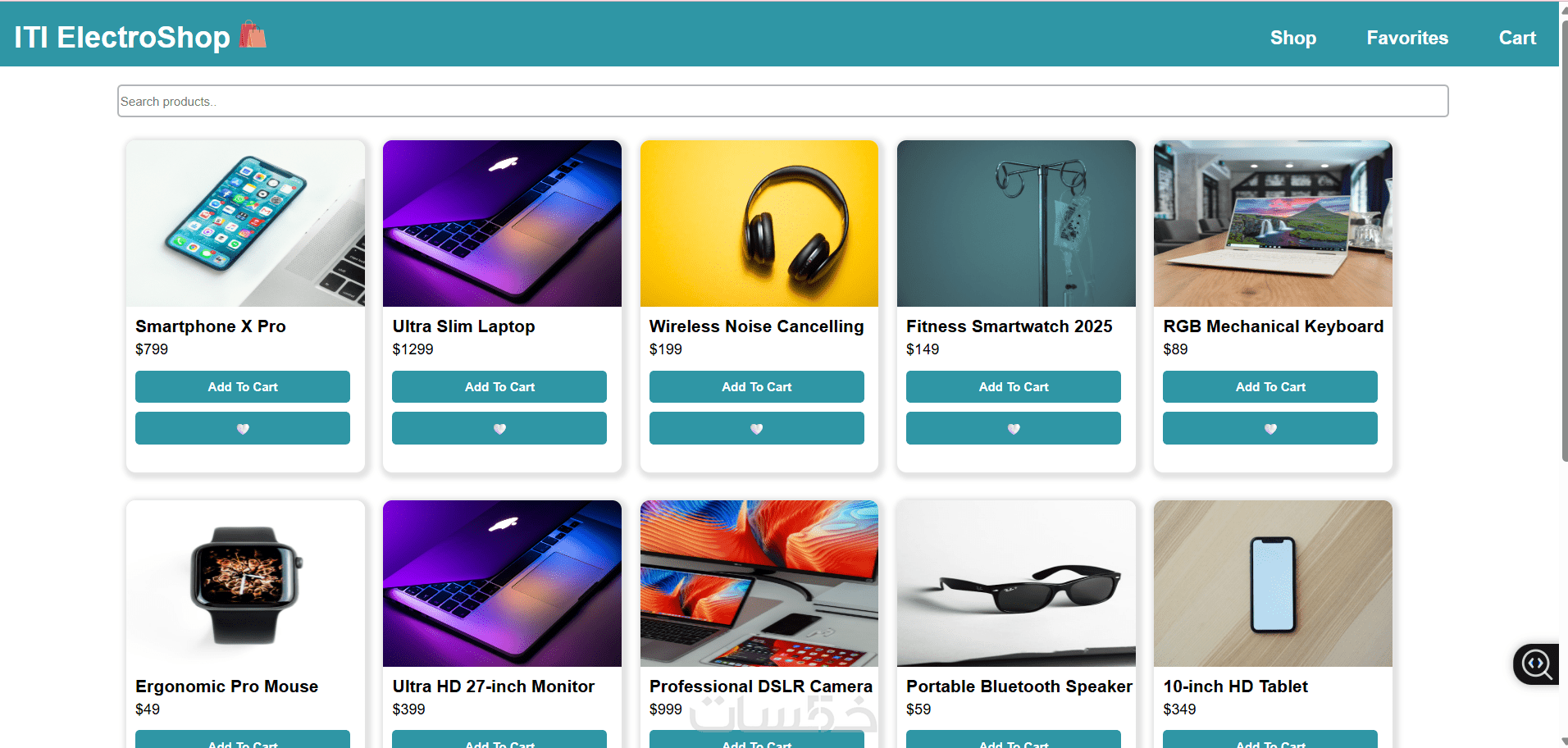Image resolution: width=1568 pixels, height=748 pixels.
Task: Add Smartphone X Pro to cart
Action: [x=243, y=386]
